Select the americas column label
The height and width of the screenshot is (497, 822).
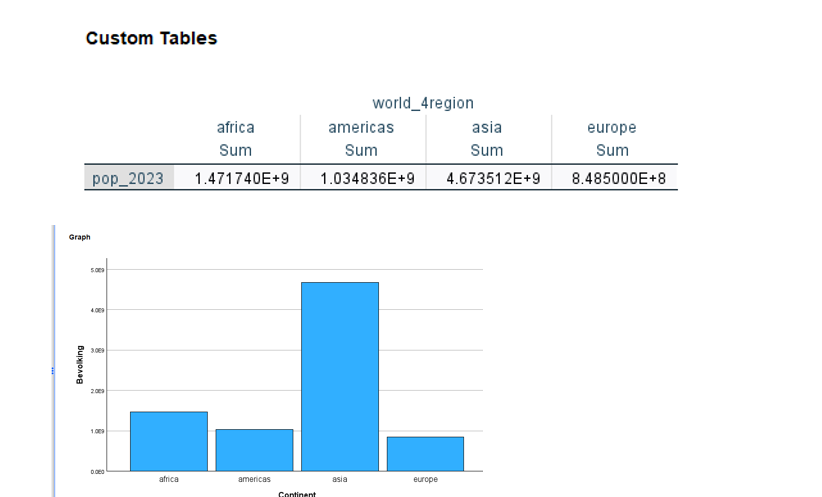pos(361,127)
